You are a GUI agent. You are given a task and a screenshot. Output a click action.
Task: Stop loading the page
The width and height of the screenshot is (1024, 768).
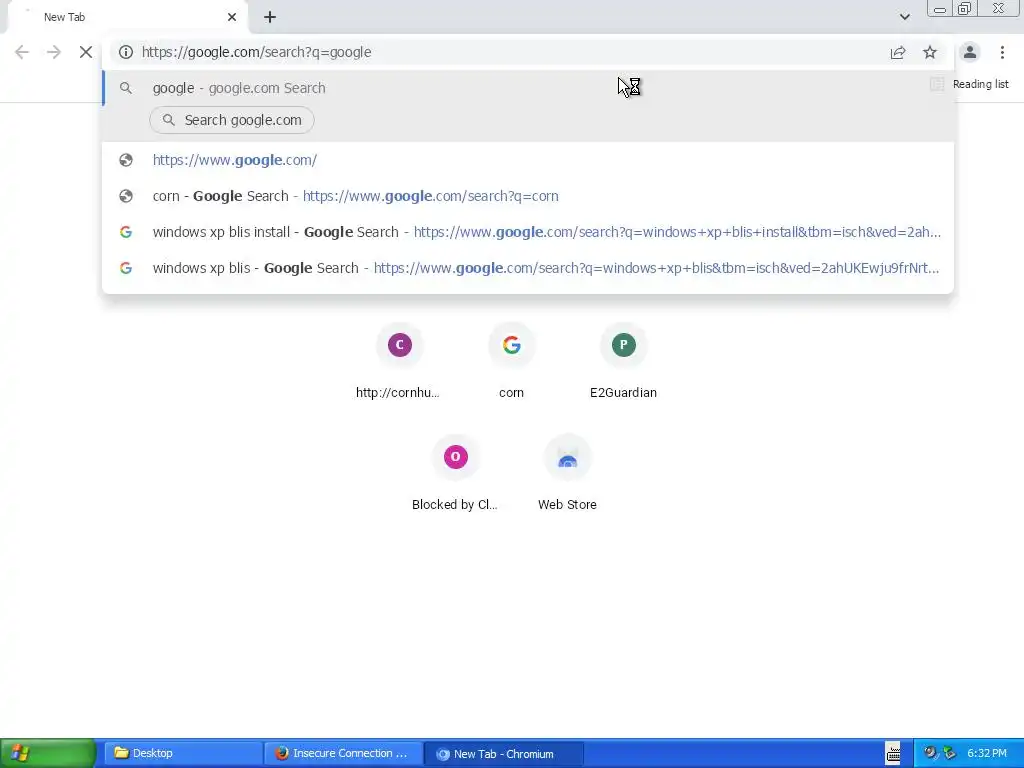[86, 52]
